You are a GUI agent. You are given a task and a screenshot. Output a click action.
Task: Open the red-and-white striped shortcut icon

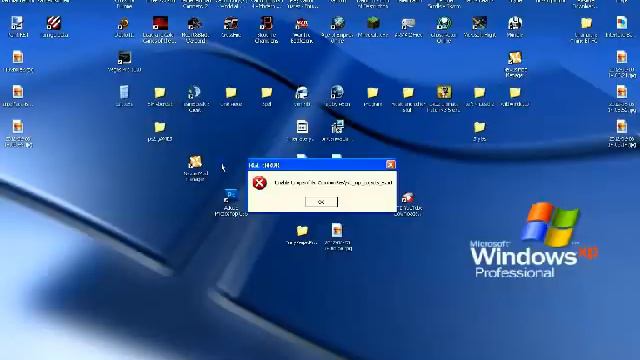[x=54, y=23]
